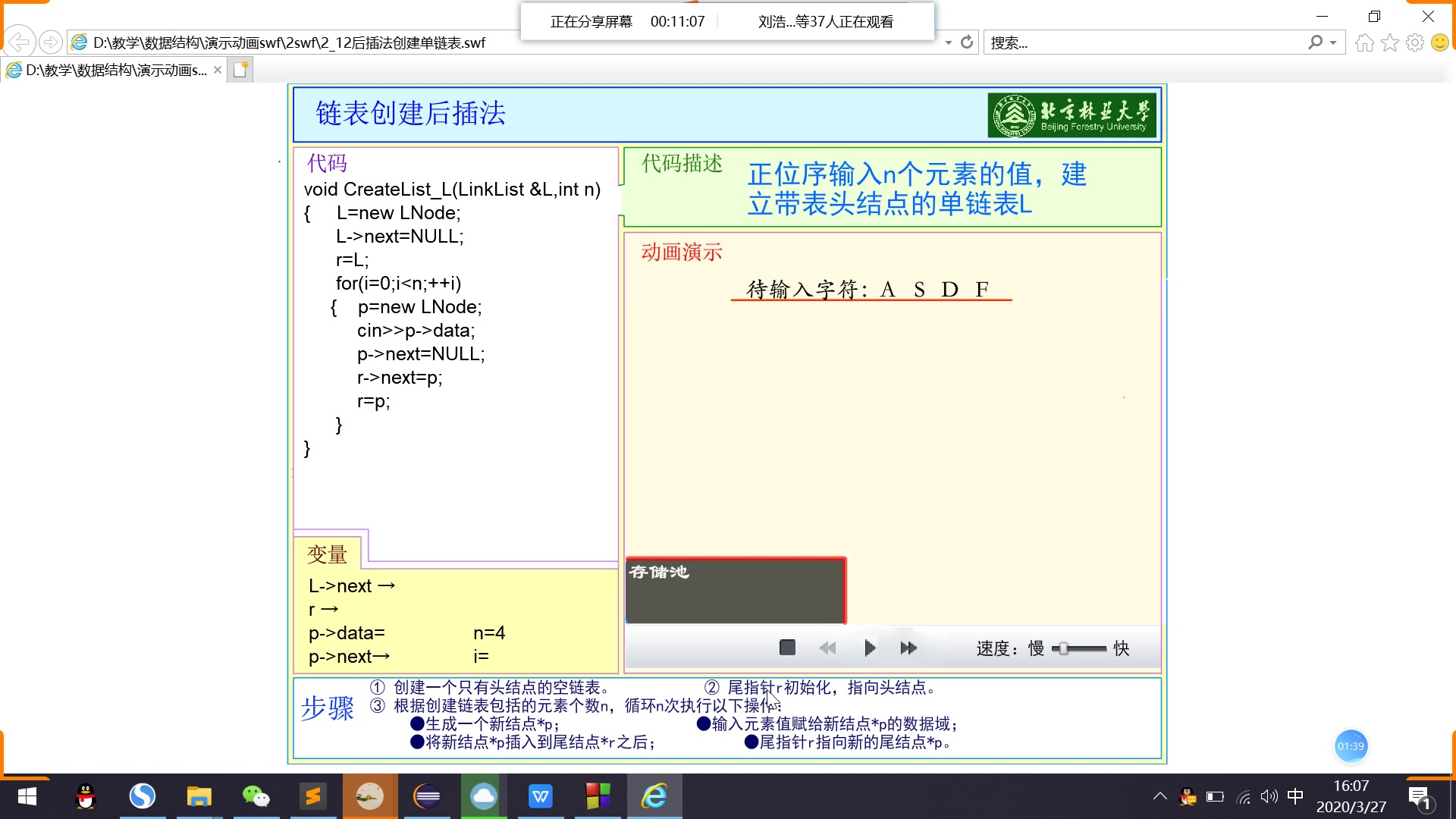Open the address bar dropdown arrow
Image resolution: width=1456 pixels, height=819 pixels.
pyautogui.click(x=948, y=42)
